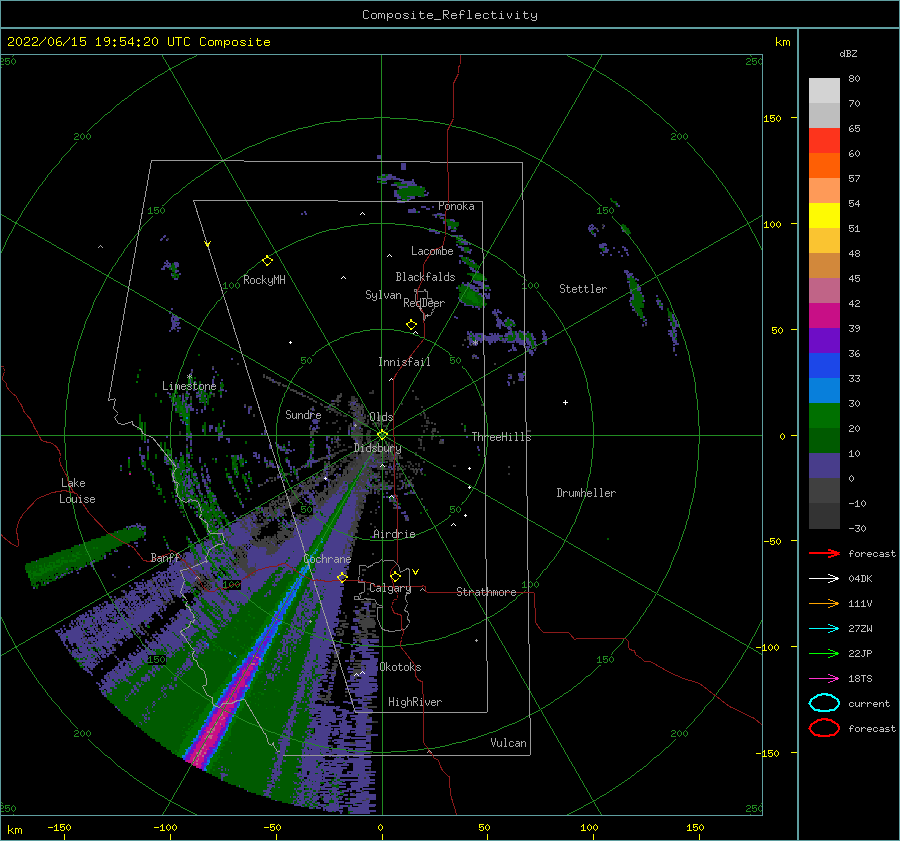Click the radar site marker at map center
Screen dimensions: 900x841
[x=382, y=435]
